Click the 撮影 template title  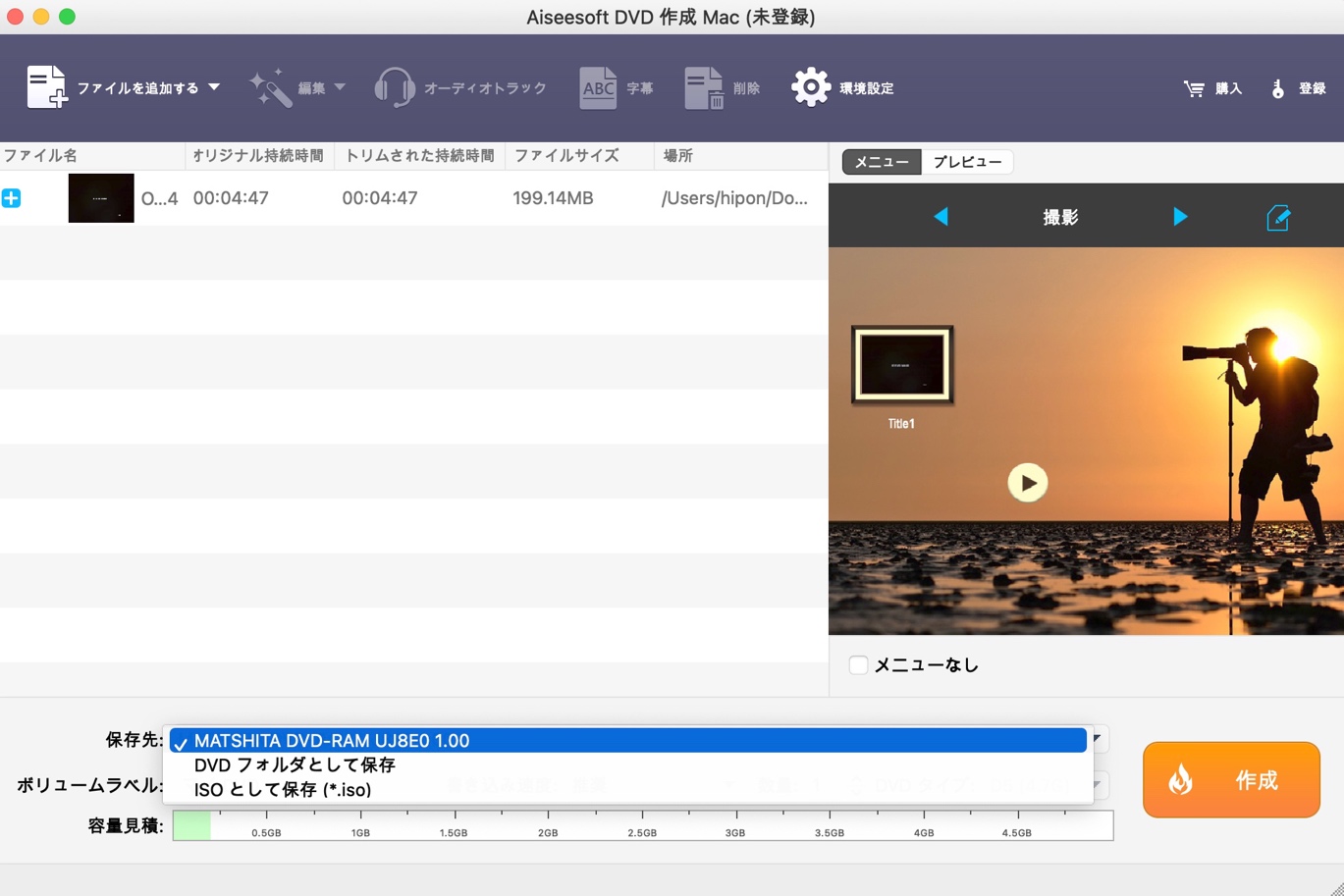(x=1060, y=218)
